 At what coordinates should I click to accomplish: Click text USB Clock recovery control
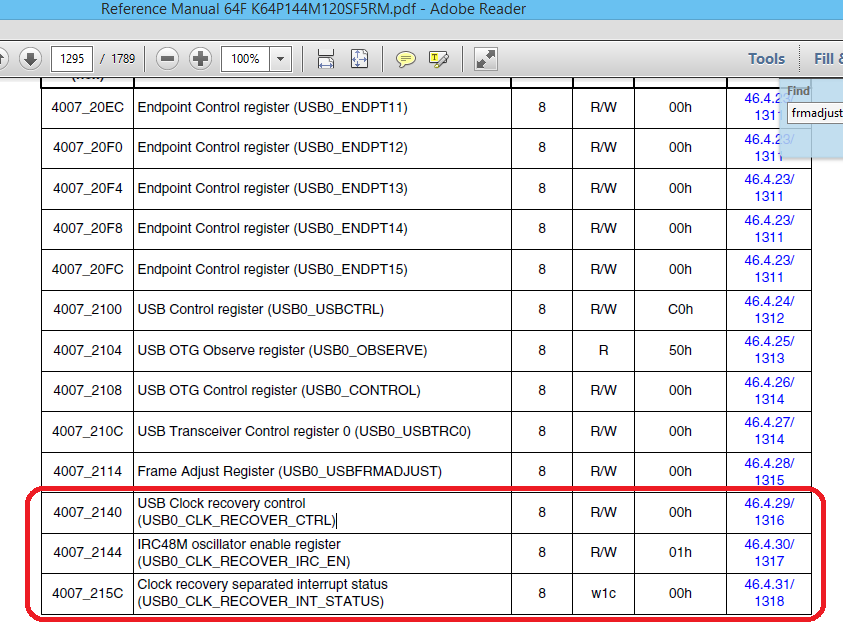[222, 503]
